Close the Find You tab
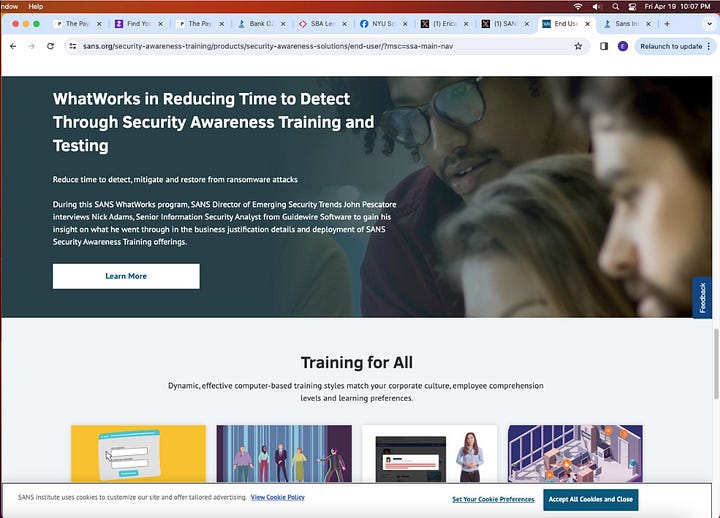 pyautogui.click(x=160, y=24)
